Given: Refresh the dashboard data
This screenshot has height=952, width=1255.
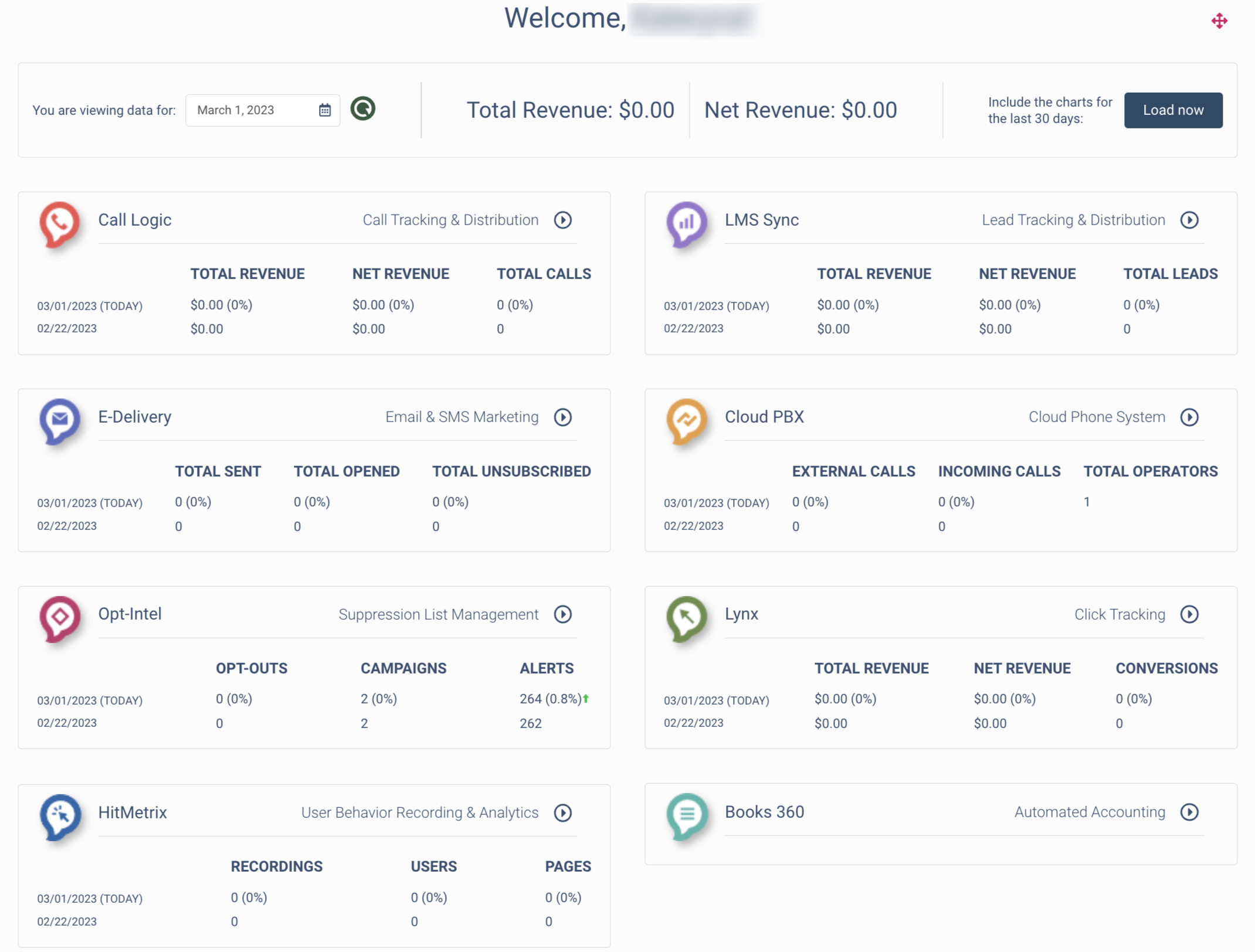Looking at the screenshot, I should [362, 109].
